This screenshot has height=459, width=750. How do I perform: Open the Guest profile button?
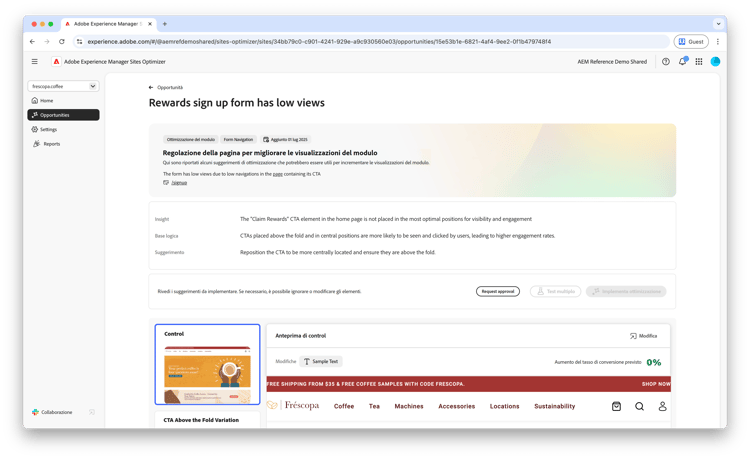point(691,42)
